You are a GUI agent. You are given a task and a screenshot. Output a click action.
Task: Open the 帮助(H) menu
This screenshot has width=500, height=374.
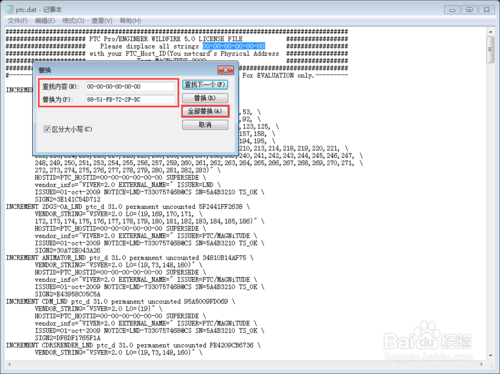[x=130, y=21]
